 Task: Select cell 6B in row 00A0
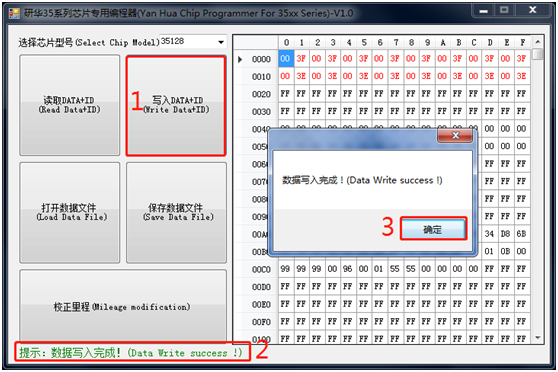(x=521, y=234)
